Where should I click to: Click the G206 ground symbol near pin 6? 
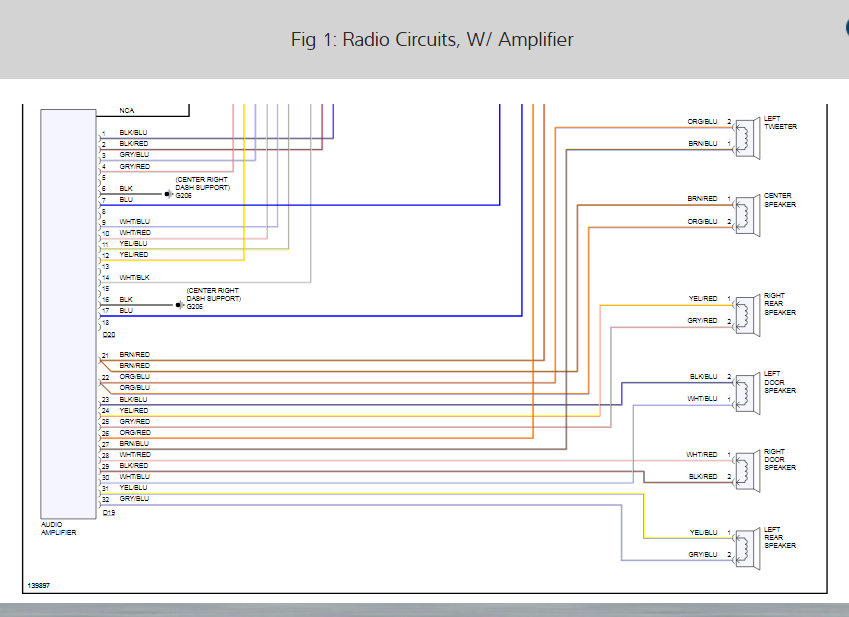pyautogui.click(x=168, y=194)
